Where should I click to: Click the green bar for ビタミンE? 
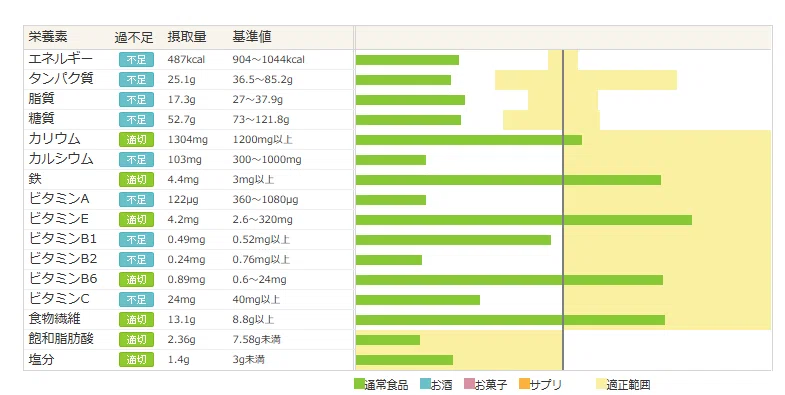tap(524, 220)
